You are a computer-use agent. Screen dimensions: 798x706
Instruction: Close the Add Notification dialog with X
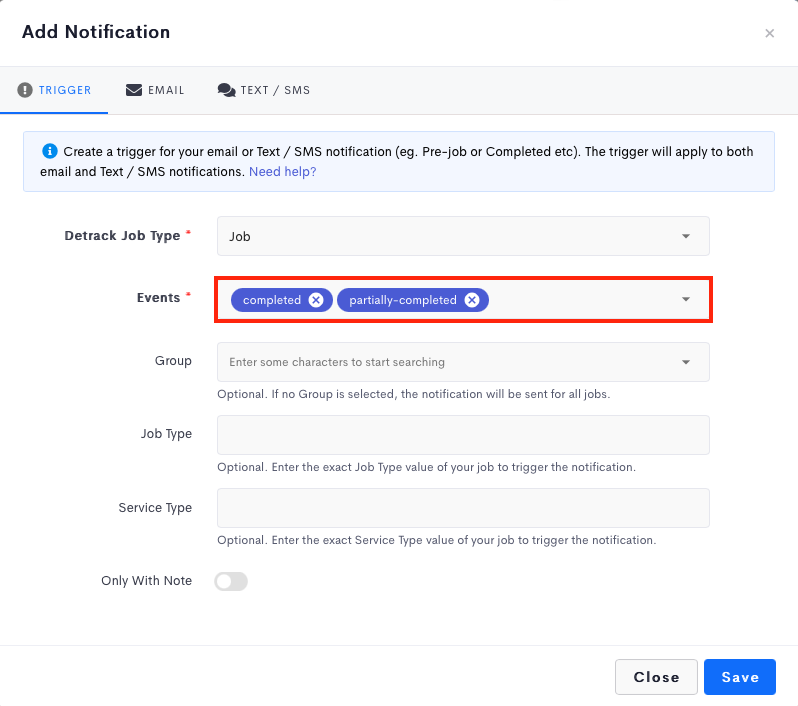(770, 34)
